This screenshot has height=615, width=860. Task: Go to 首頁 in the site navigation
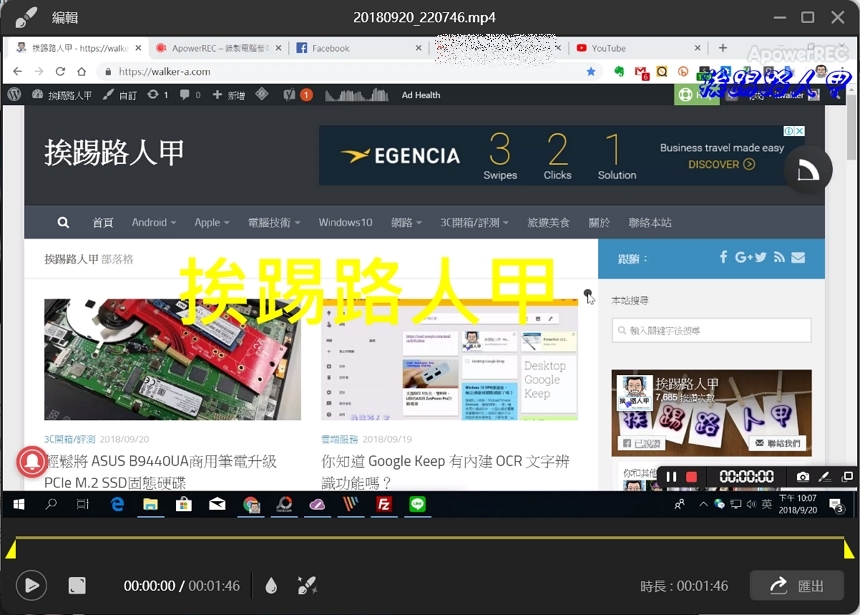coord(103,222)
